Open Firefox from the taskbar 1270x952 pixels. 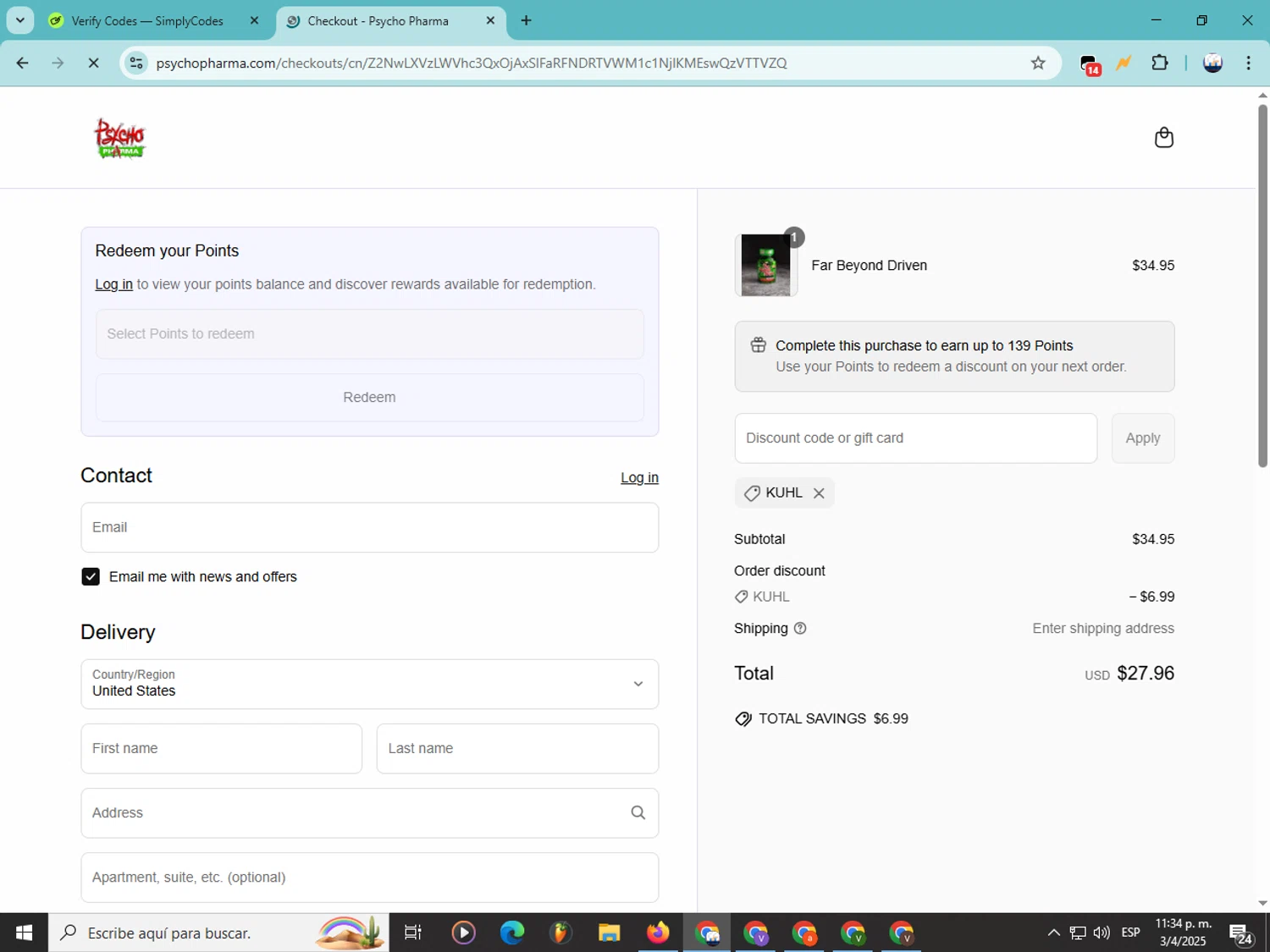[658, 933]
